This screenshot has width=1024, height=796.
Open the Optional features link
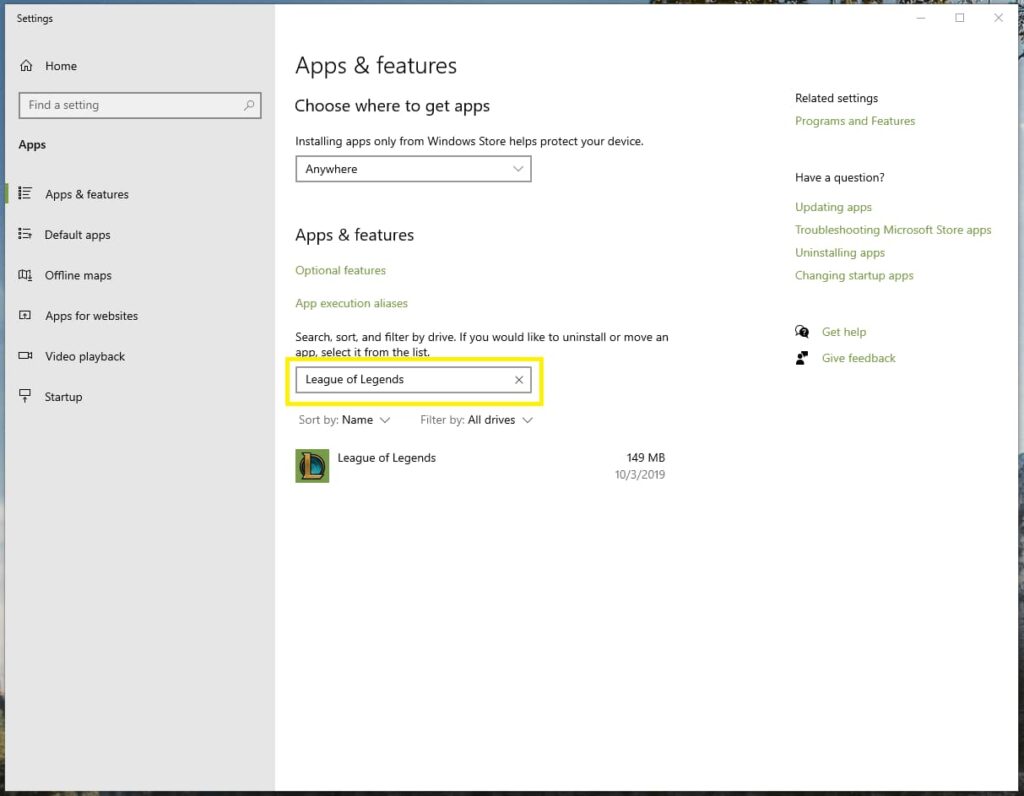(x=340, y=270)
